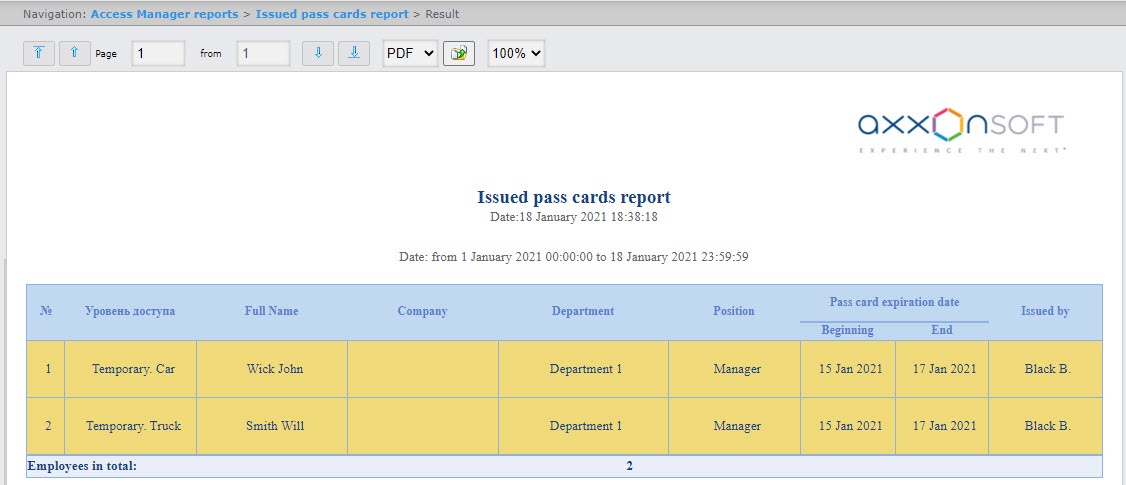The image size is (1126, 485).
Task: Click the total pages field
Action: tap(264, 53)
